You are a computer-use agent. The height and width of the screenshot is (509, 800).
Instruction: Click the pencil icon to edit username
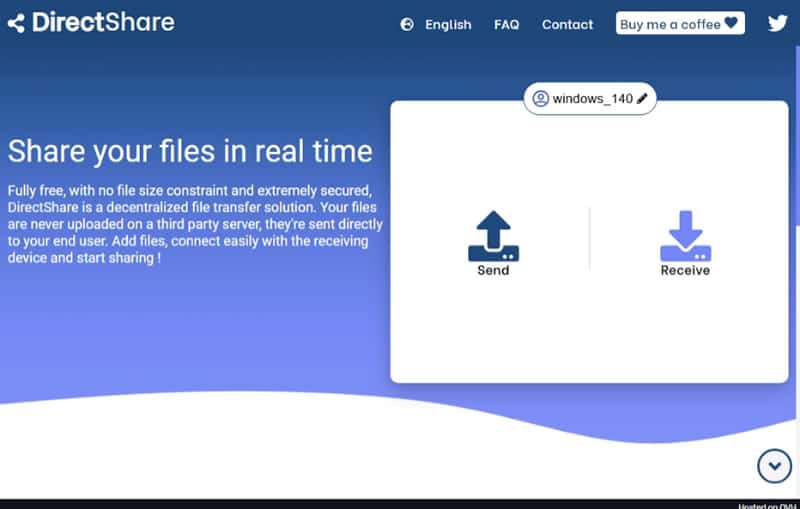point(642,98)
